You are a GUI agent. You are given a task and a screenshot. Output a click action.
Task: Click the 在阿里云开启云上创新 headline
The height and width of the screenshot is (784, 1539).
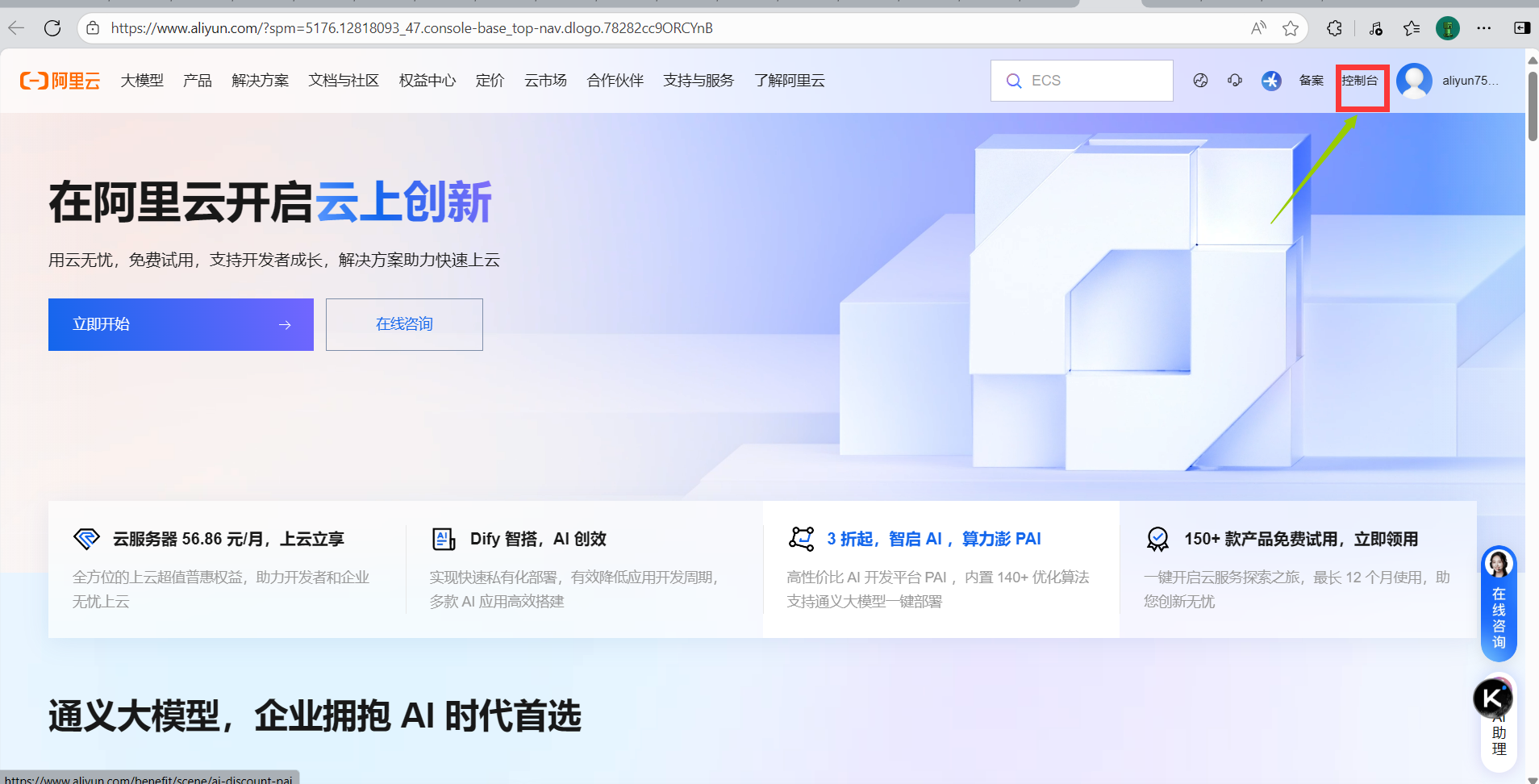pos(270,202)
